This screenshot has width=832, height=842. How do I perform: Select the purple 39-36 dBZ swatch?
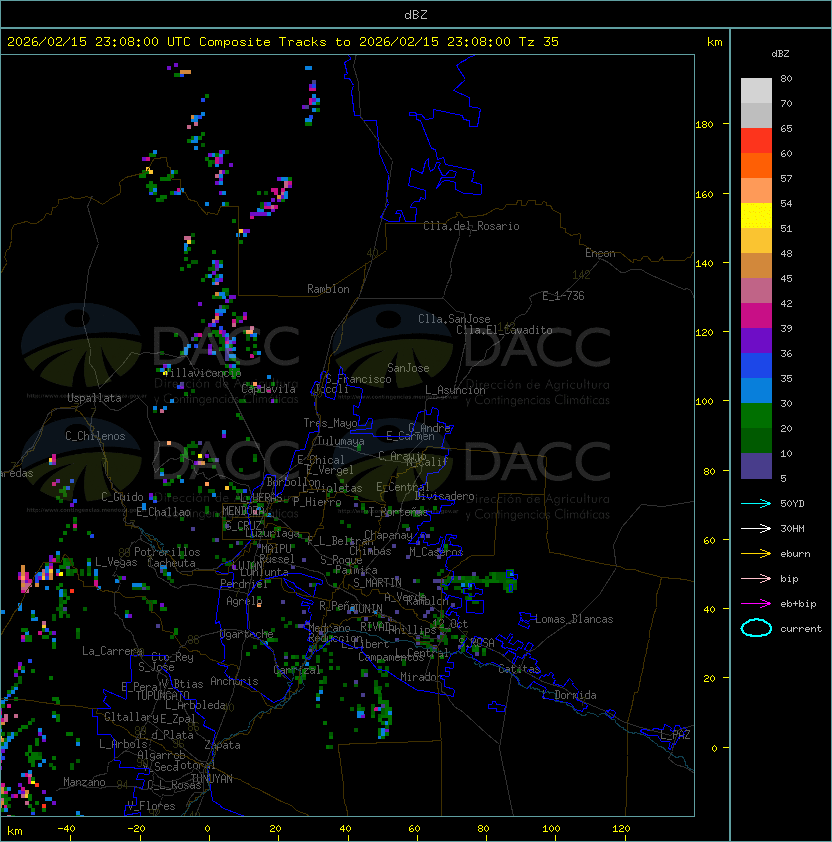[x=756, y=340]
